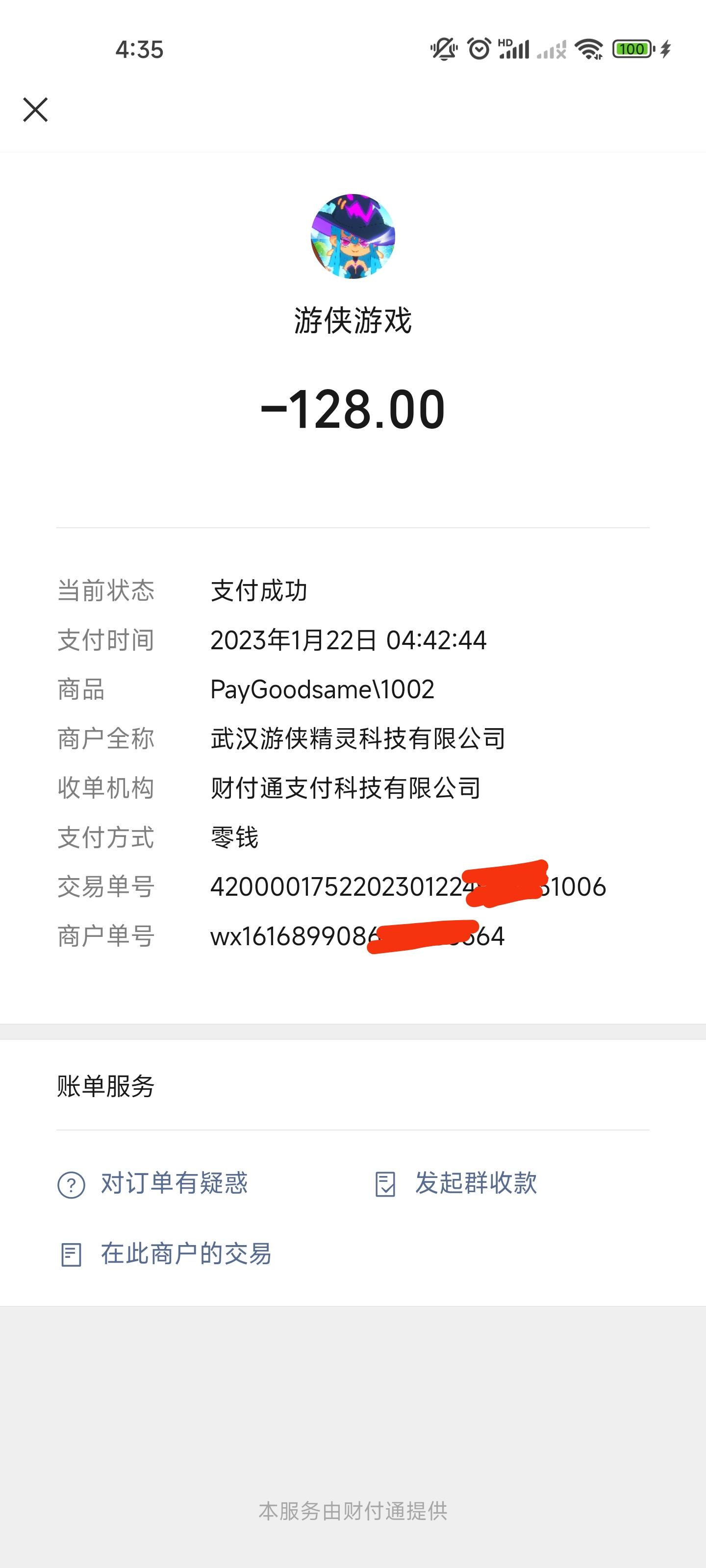
Task: Tap the merchant name 游侠游戏
Action: point(353,320)
